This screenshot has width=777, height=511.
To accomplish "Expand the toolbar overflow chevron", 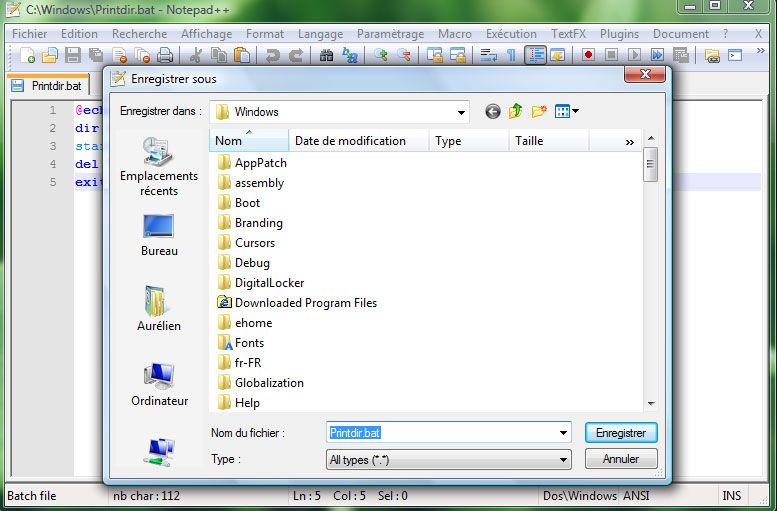I will (x=760, y=51).
